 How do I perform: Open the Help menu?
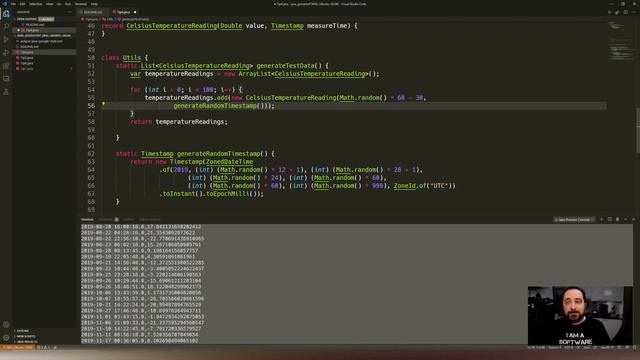pos(94,4)
